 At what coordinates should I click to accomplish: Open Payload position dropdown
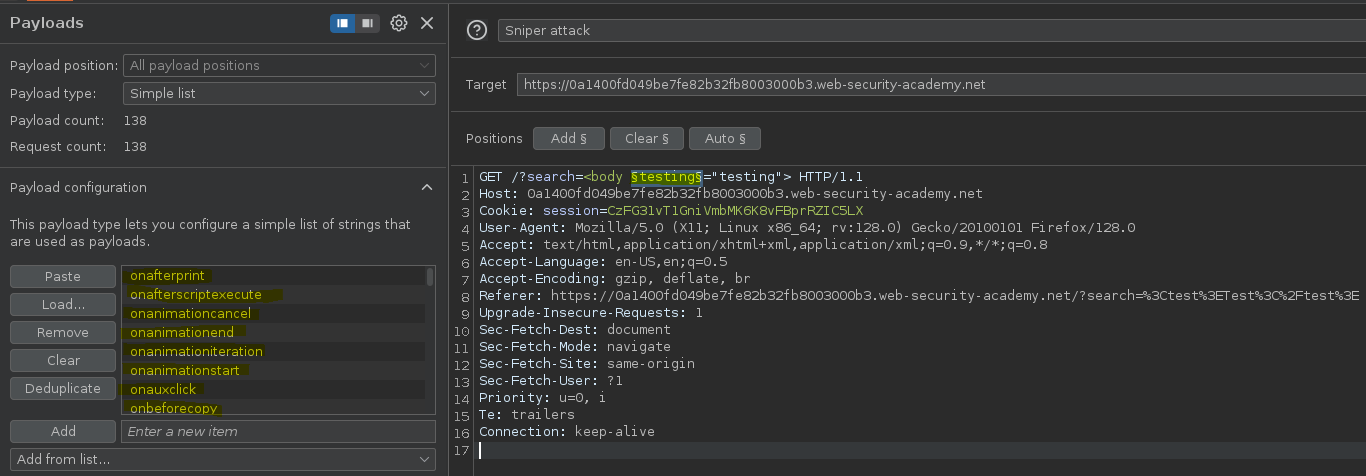279,65
